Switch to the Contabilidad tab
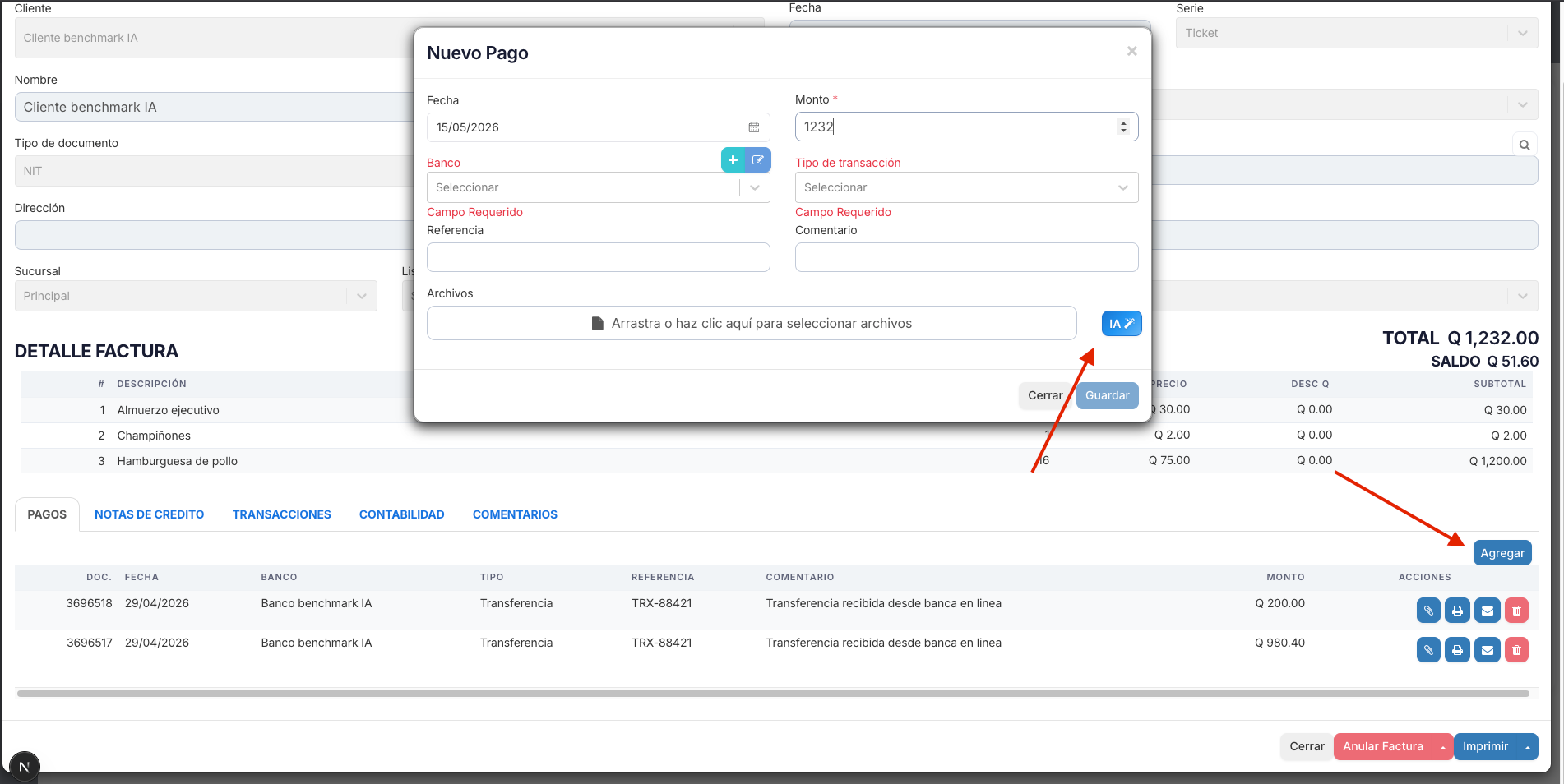This screenshot has height=784, width=1564. pos(401,514)
